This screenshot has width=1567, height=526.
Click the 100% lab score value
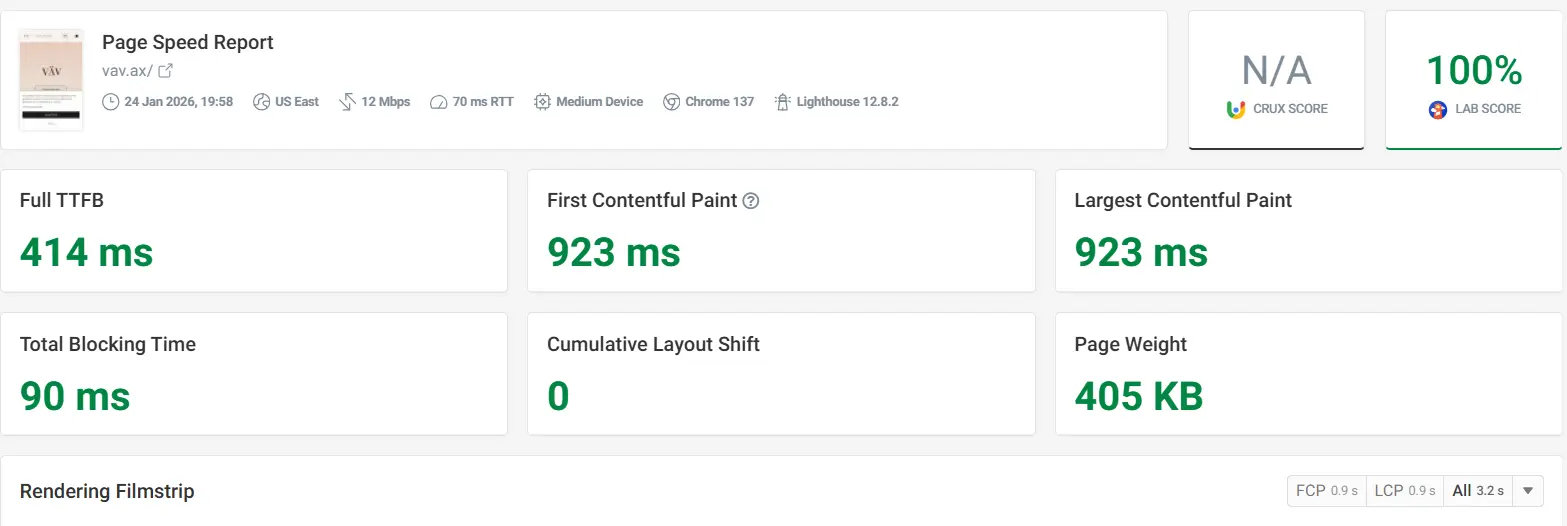1474,70
